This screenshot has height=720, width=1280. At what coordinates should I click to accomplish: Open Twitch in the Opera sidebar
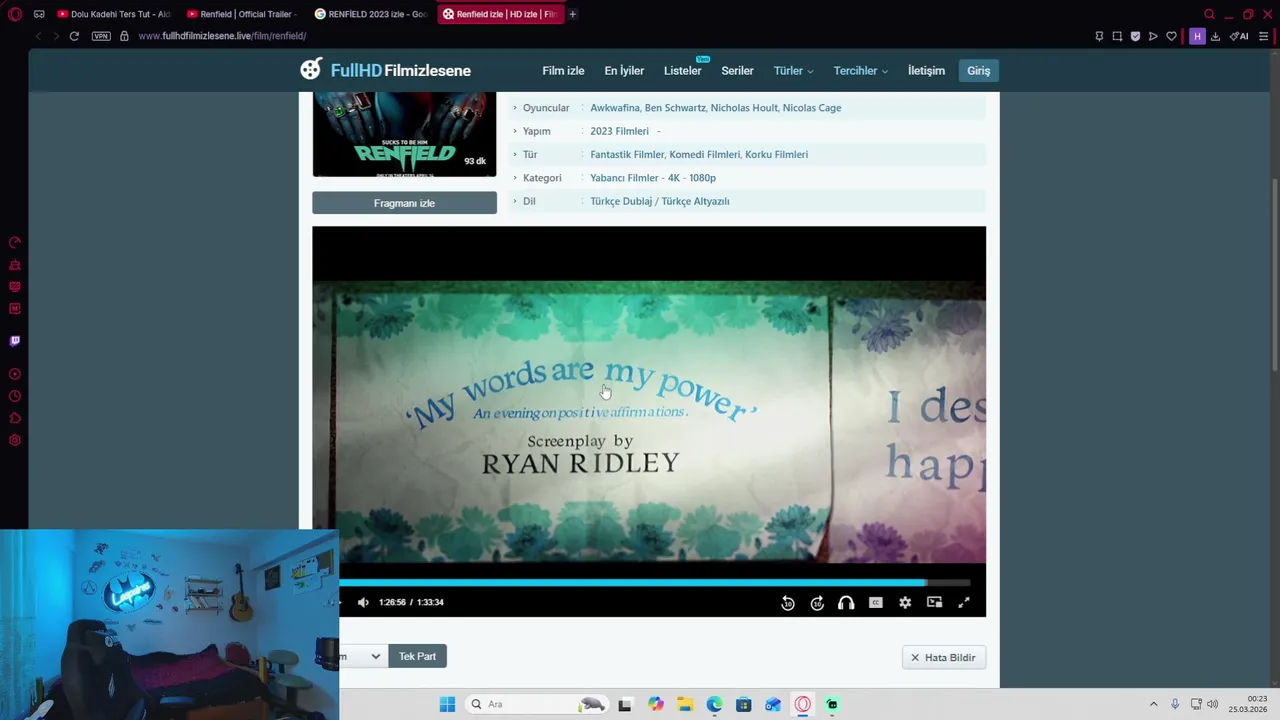tap(14, 341)
